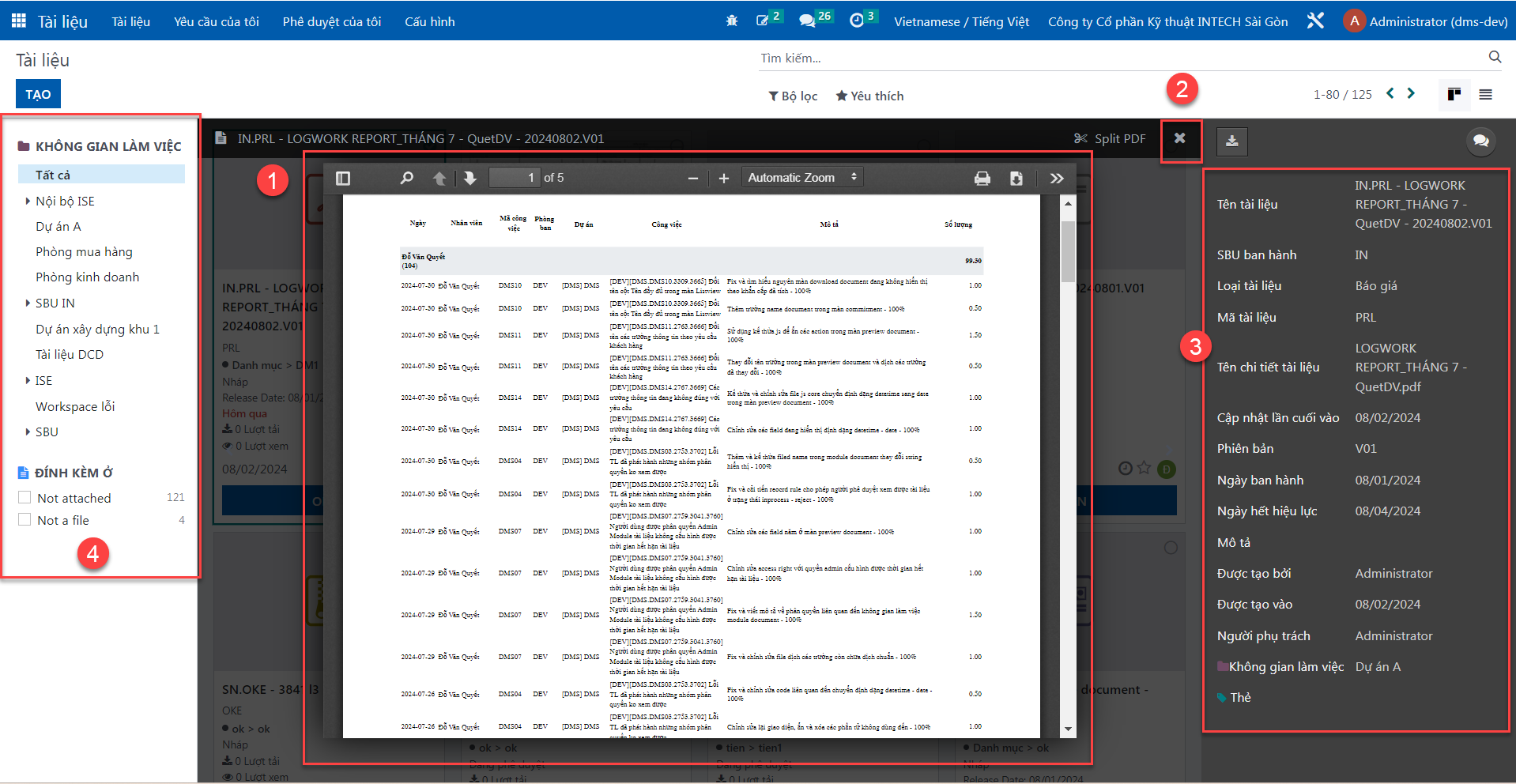
Task: Open the wrench tools icon
Action: [x=1315, y=21]
